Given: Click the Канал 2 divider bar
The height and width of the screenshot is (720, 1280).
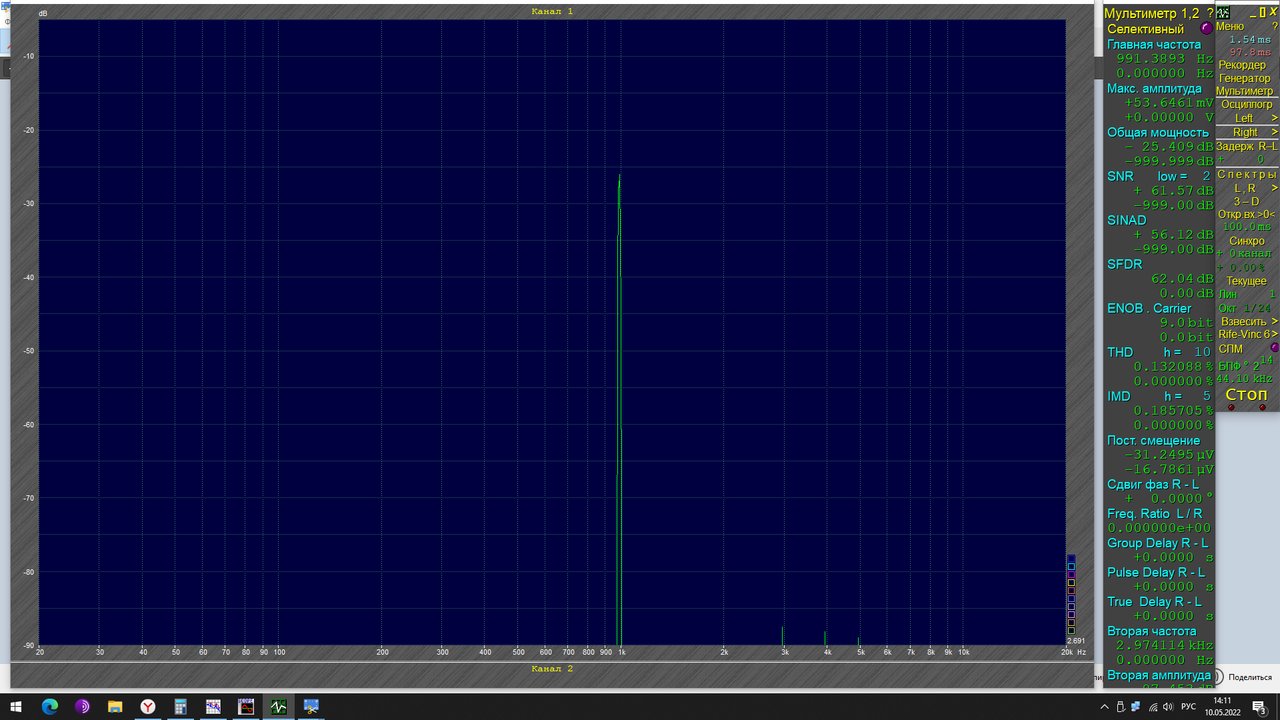Looking at the screenshot, I should (x=552, y=668).
